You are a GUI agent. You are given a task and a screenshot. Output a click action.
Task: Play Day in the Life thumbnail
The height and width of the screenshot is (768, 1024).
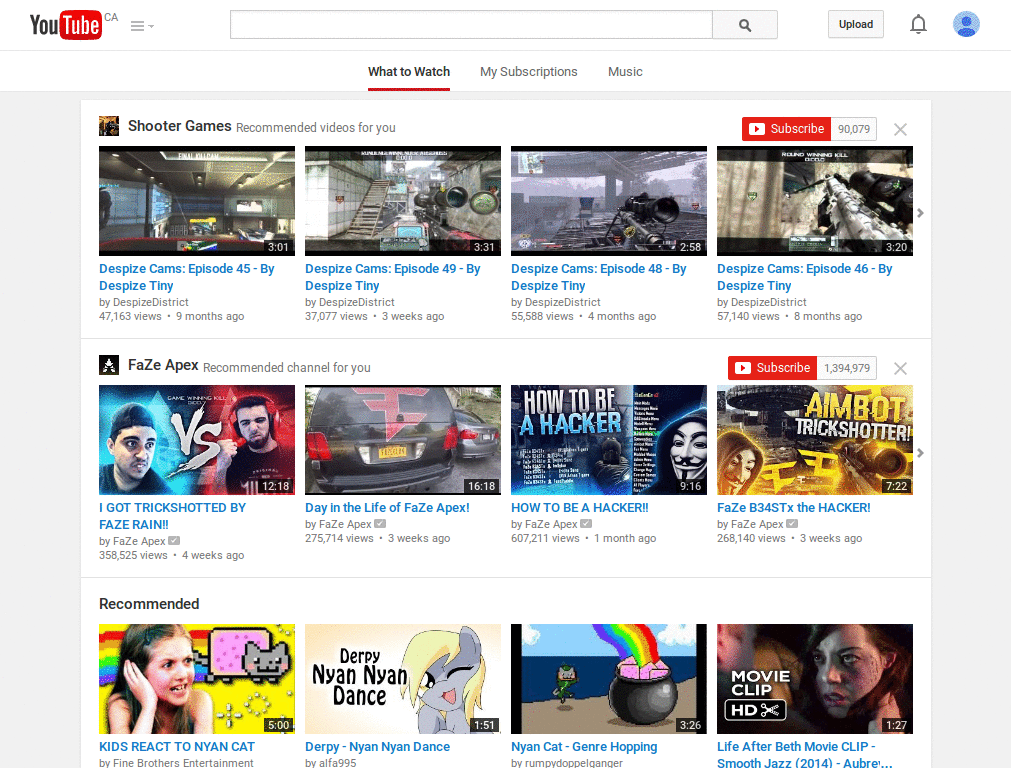[x=403, y=440]
